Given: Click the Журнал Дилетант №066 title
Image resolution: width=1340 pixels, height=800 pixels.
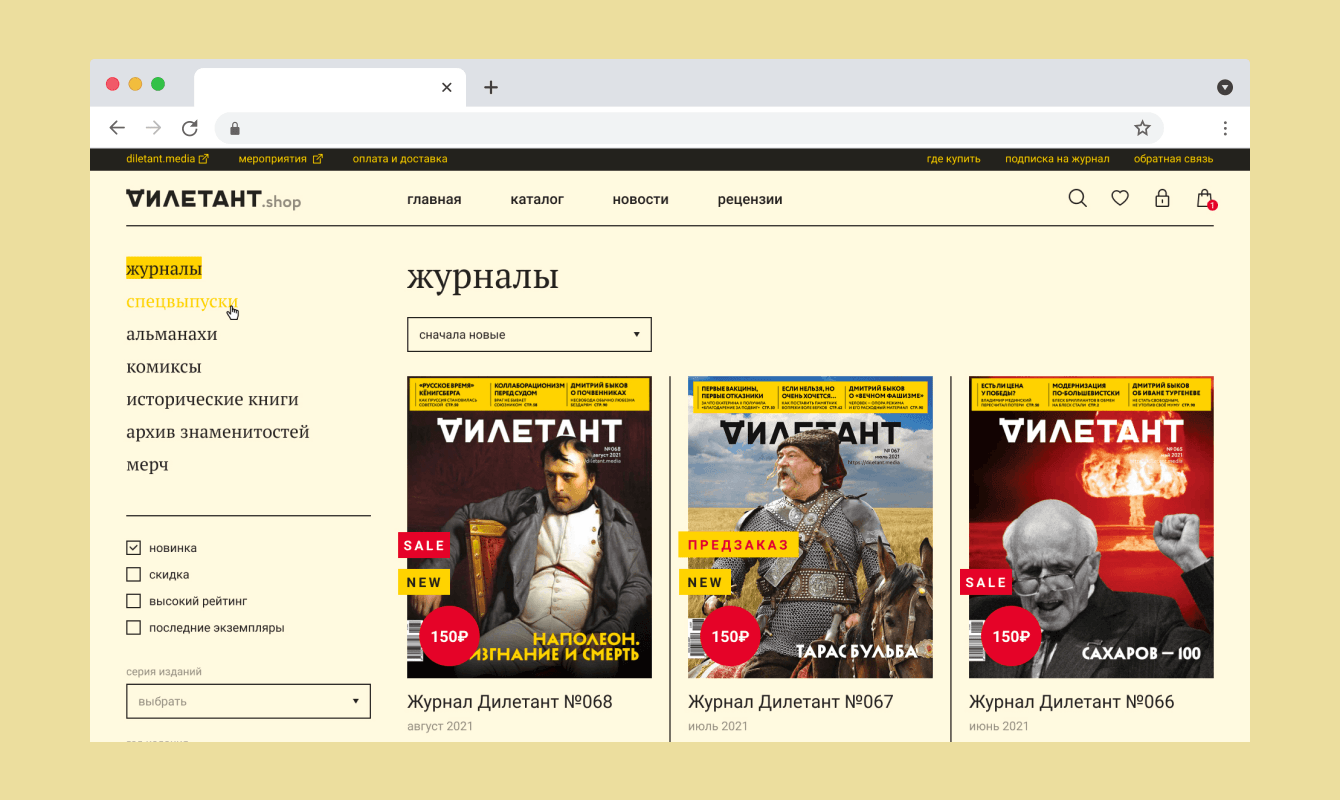Looking at the screenshot, I should pos(1072,702).
